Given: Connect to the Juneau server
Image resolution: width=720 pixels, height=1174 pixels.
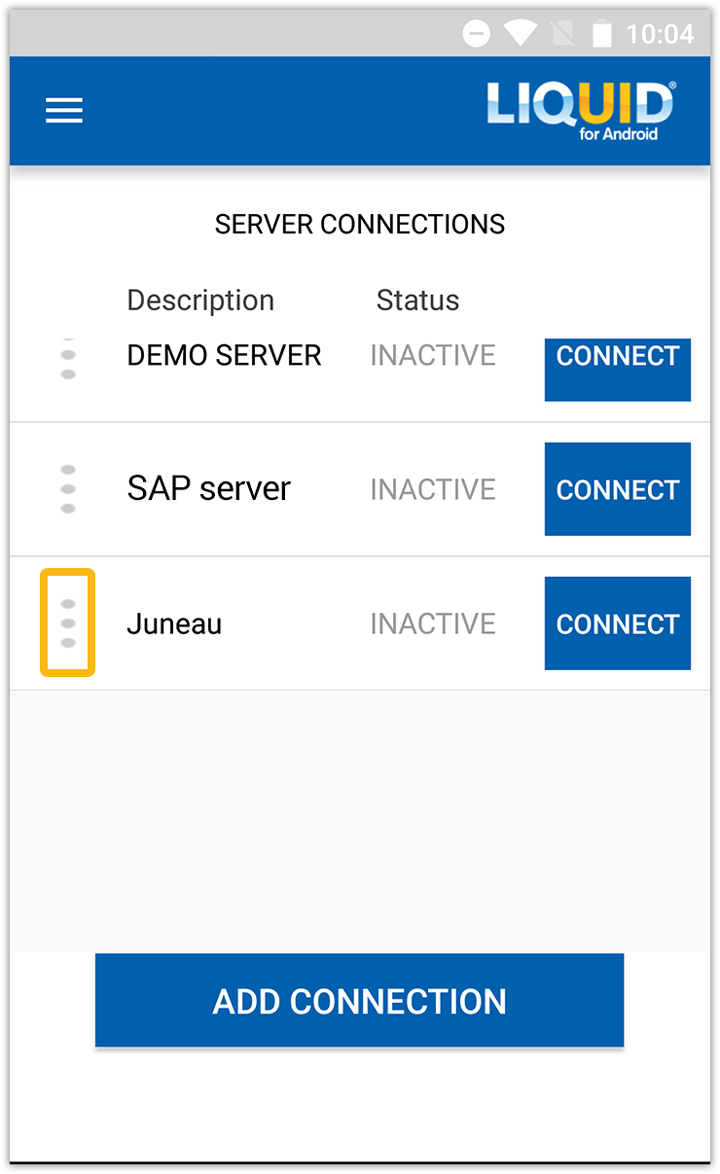Looking at the screenshot, I should pos(617,623).
